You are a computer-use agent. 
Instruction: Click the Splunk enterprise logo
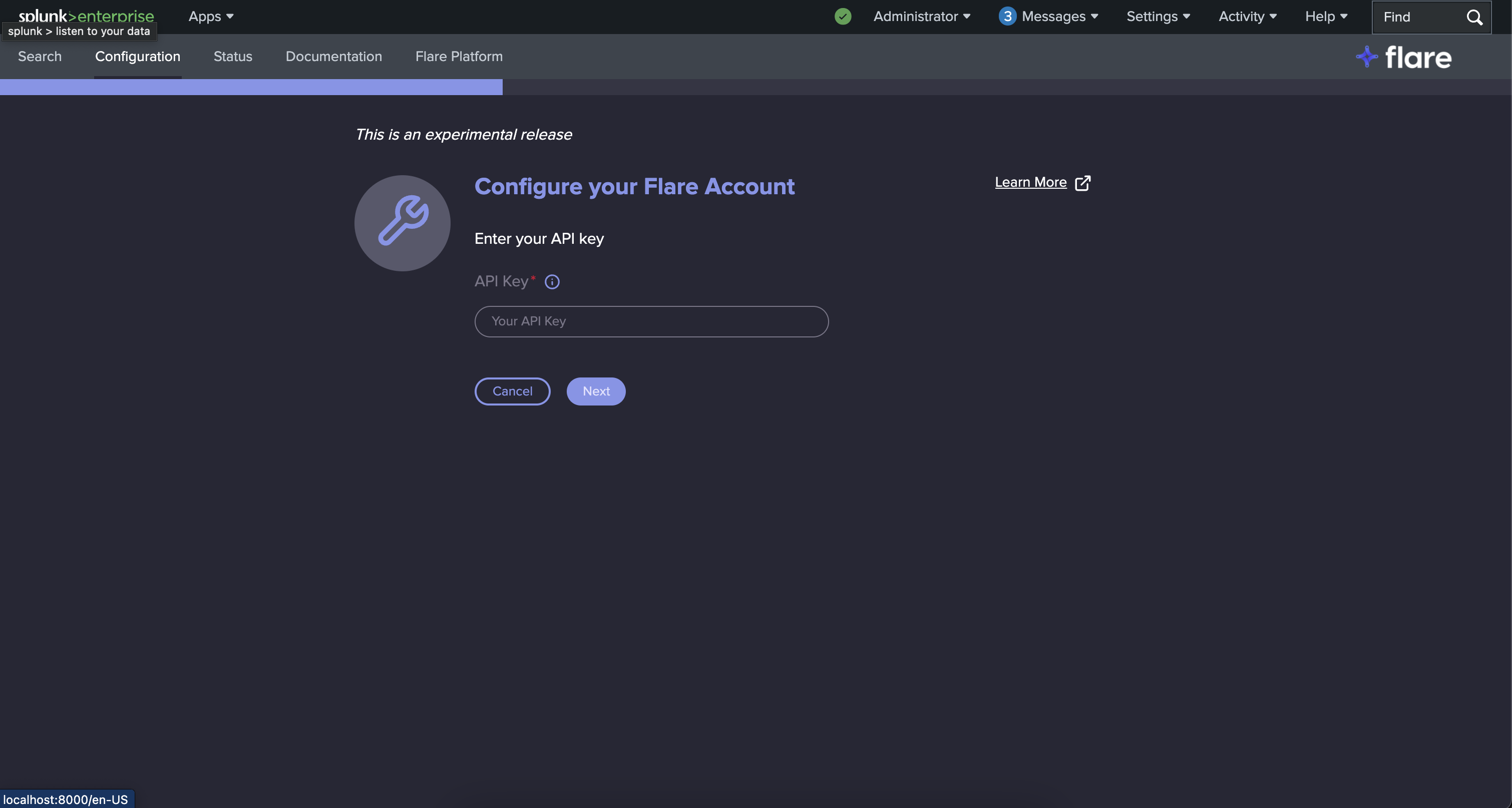[86, 16]
